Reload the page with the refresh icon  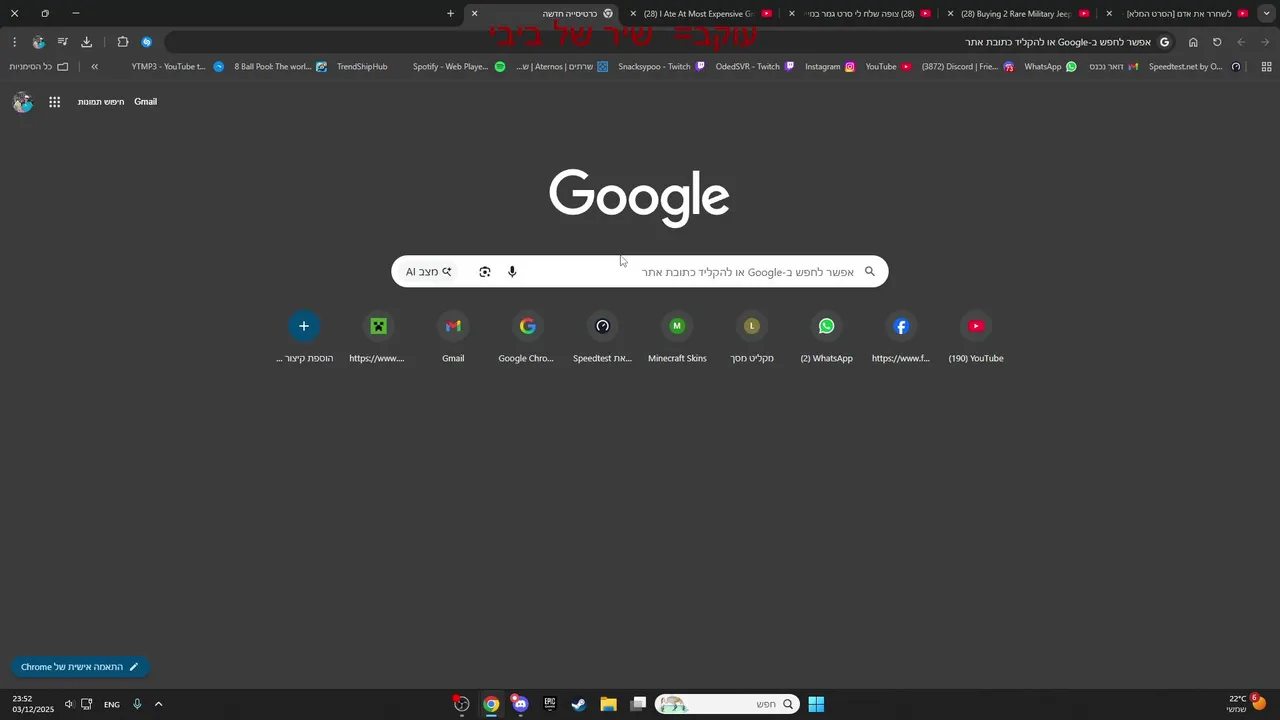(x=1217, y=42)
